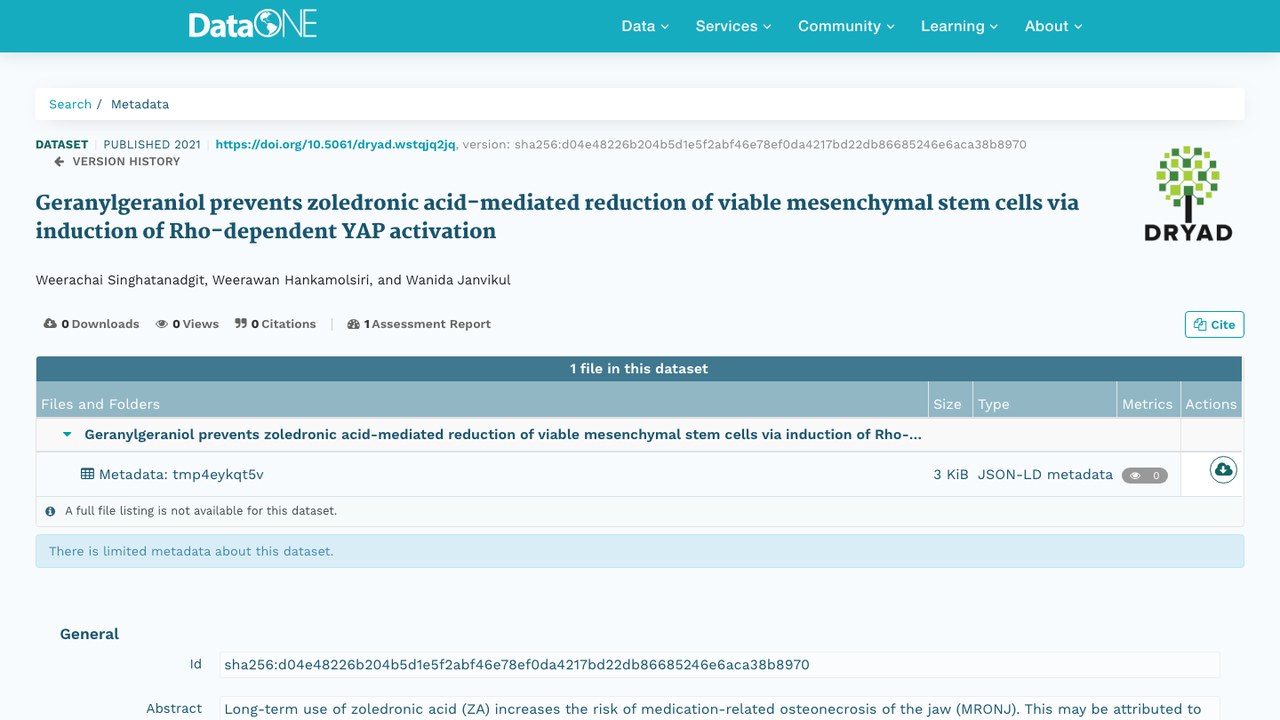Click the Citations quote metric icon
Screen dimensions: 1280x720
point(241,324)
